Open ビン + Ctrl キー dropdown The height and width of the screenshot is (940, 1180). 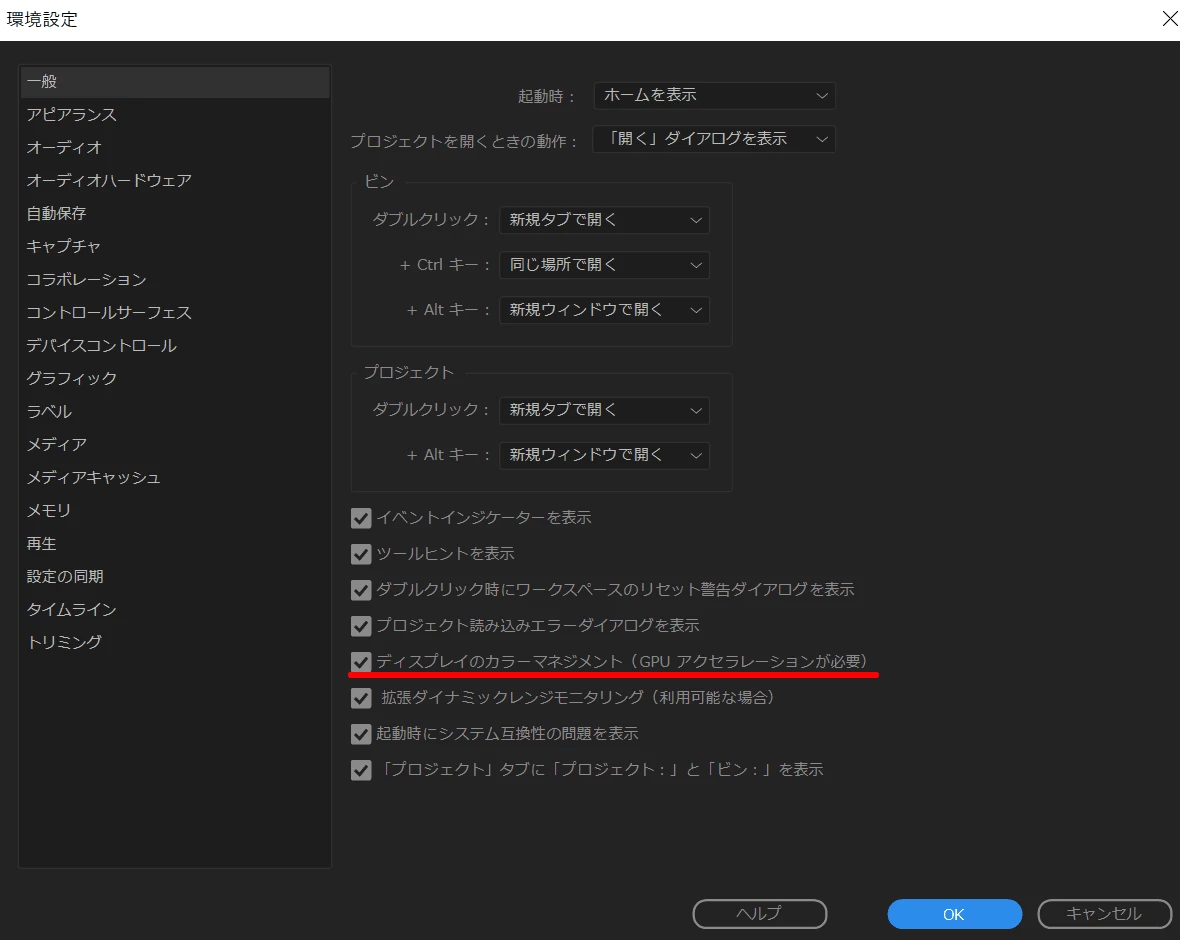(604, 265)
